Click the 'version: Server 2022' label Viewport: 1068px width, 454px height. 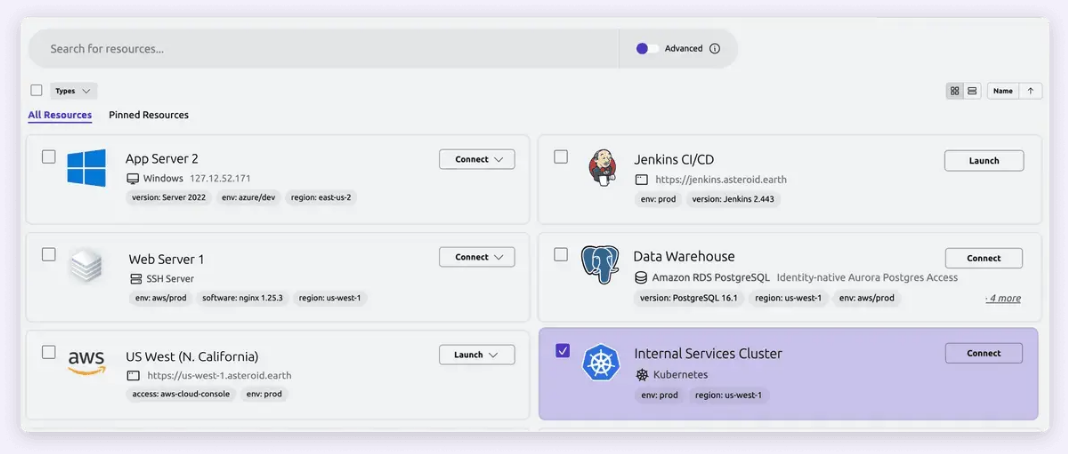point(169,197)
